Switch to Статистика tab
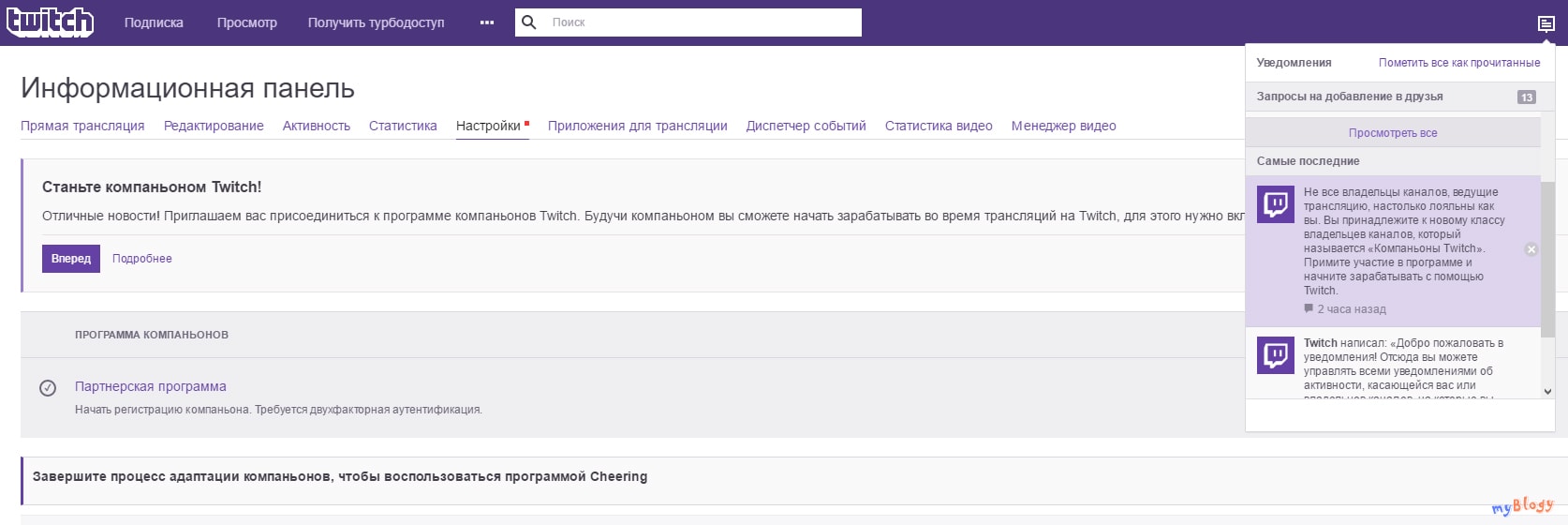The image size is (1568, 525). [403, 126]
